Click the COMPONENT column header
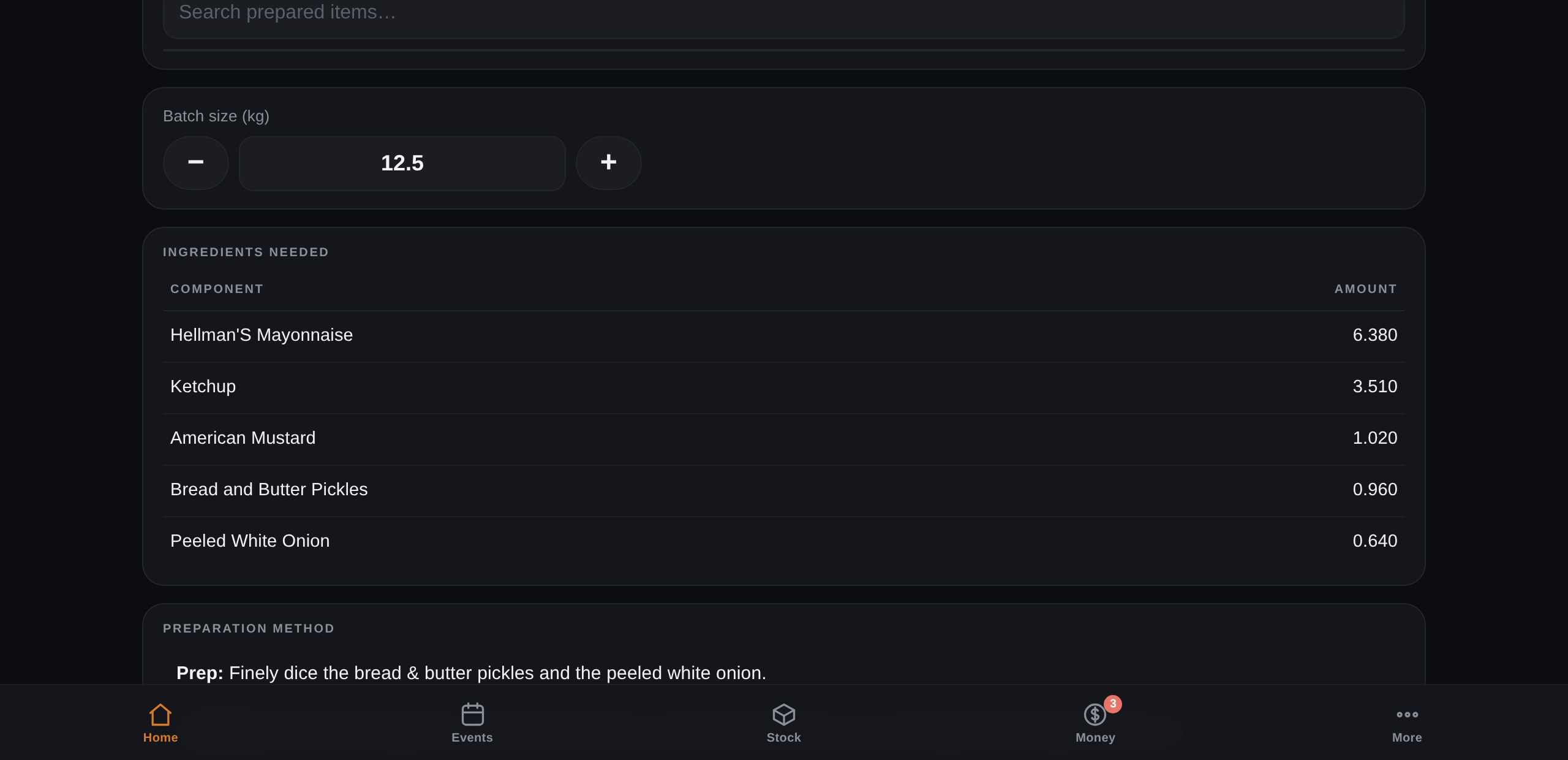This screenshot has height=760, width=1568. coord(217,289)
